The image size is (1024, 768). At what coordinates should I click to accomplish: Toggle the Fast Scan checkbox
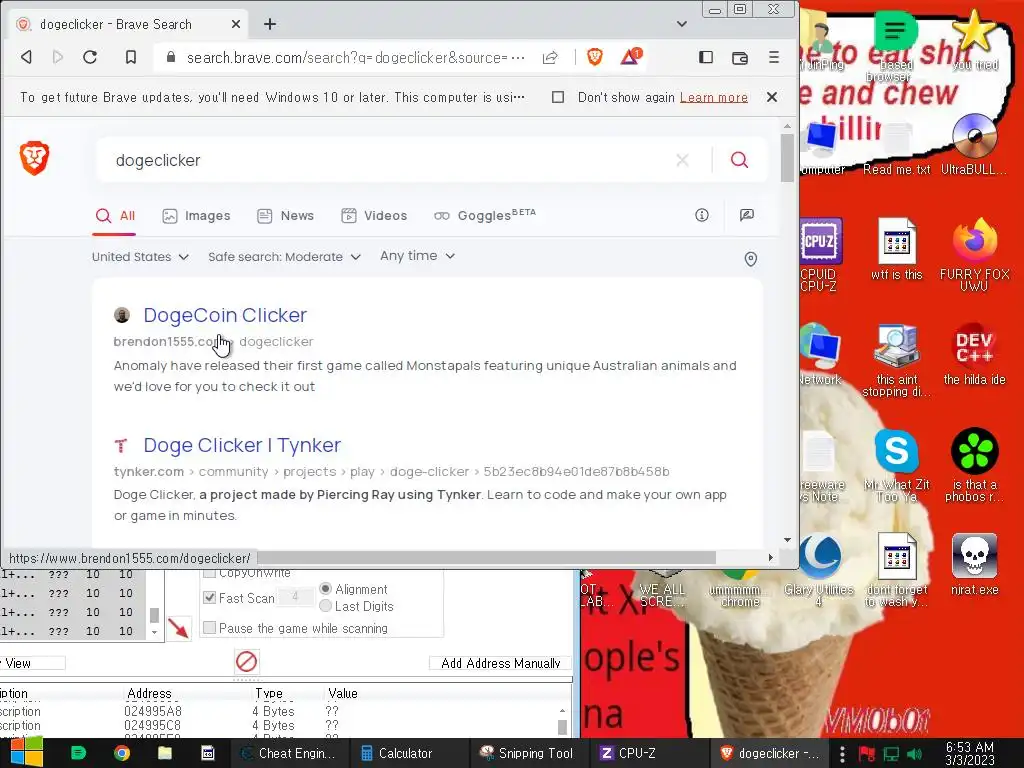pos(210,598)
